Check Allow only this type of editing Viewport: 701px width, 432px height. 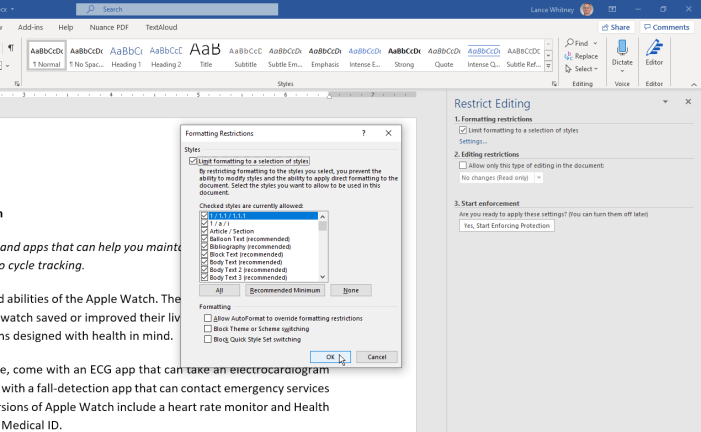(463, 165)
